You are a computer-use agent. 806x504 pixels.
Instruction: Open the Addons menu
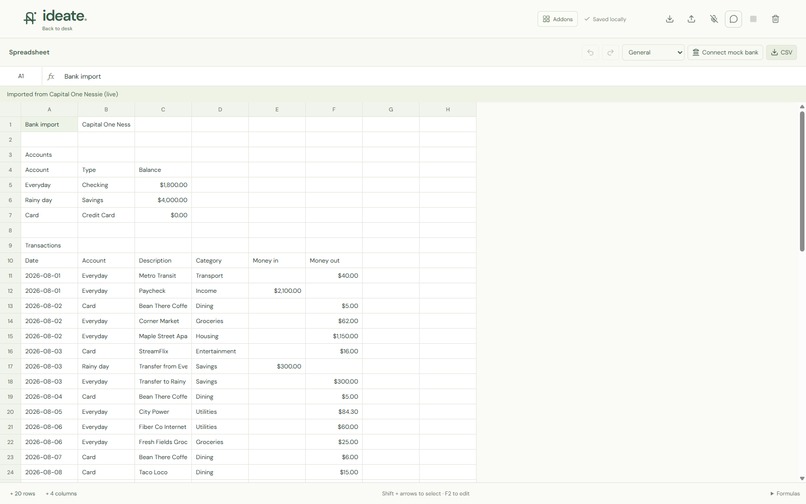tap(557, 19)
